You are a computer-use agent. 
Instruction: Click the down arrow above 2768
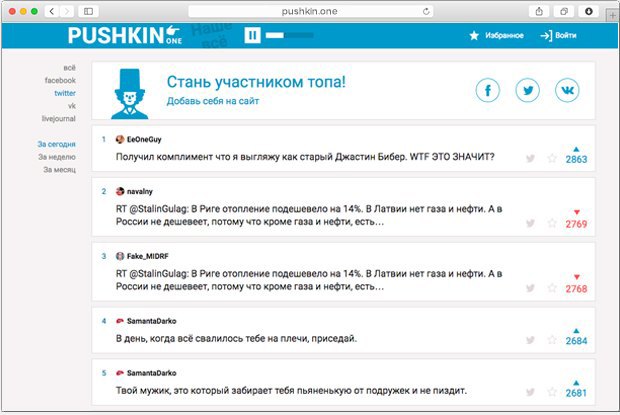(577, 277)
